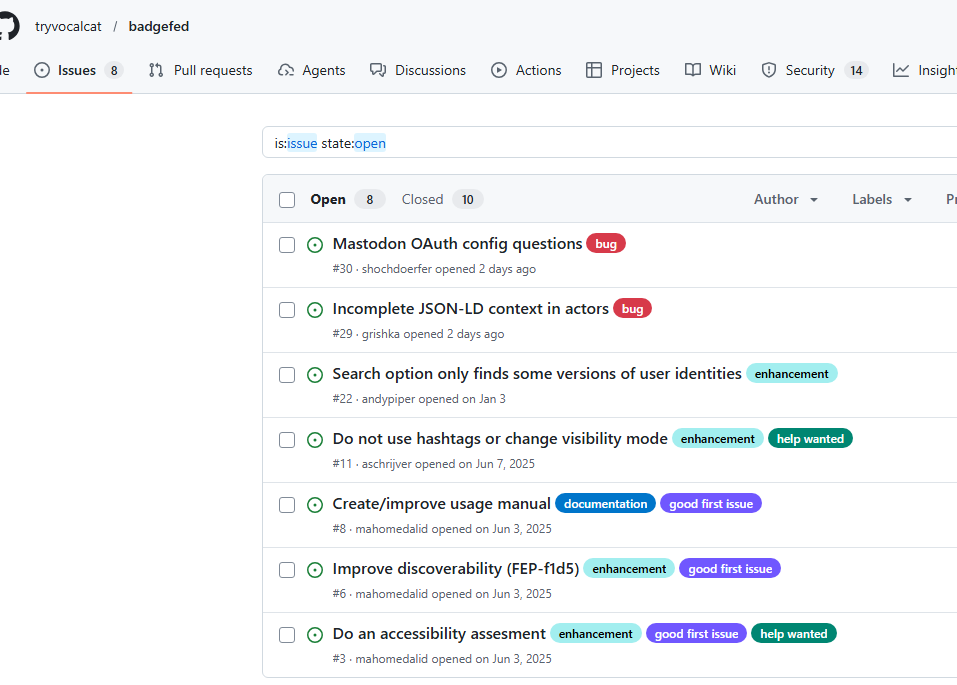Click the Actions play-circle icon
This screenshot has height=685, width=957.
499,70
